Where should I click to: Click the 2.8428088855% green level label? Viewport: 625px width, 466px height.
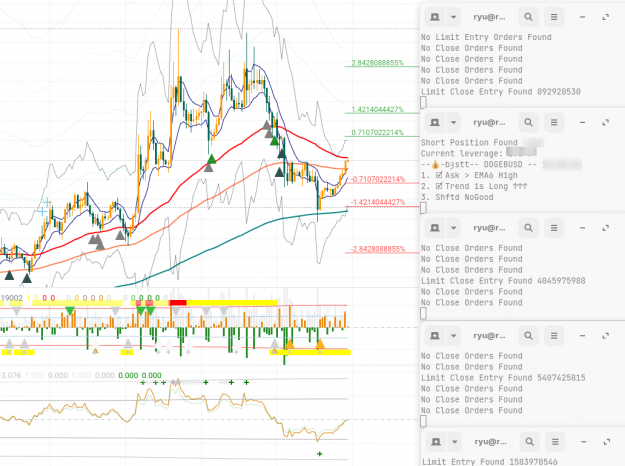pyautogui.click(x=377, y=63)
